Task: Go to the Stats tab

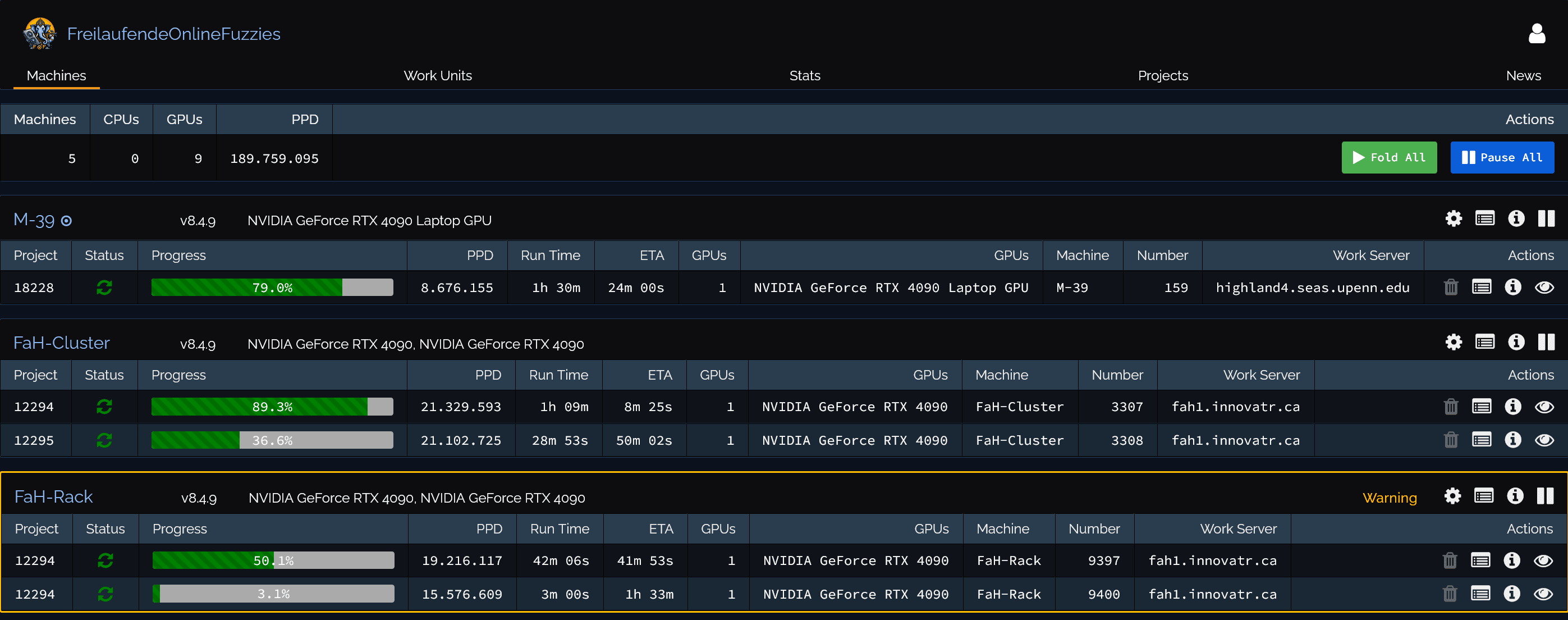Action: [x=804, y=75]
